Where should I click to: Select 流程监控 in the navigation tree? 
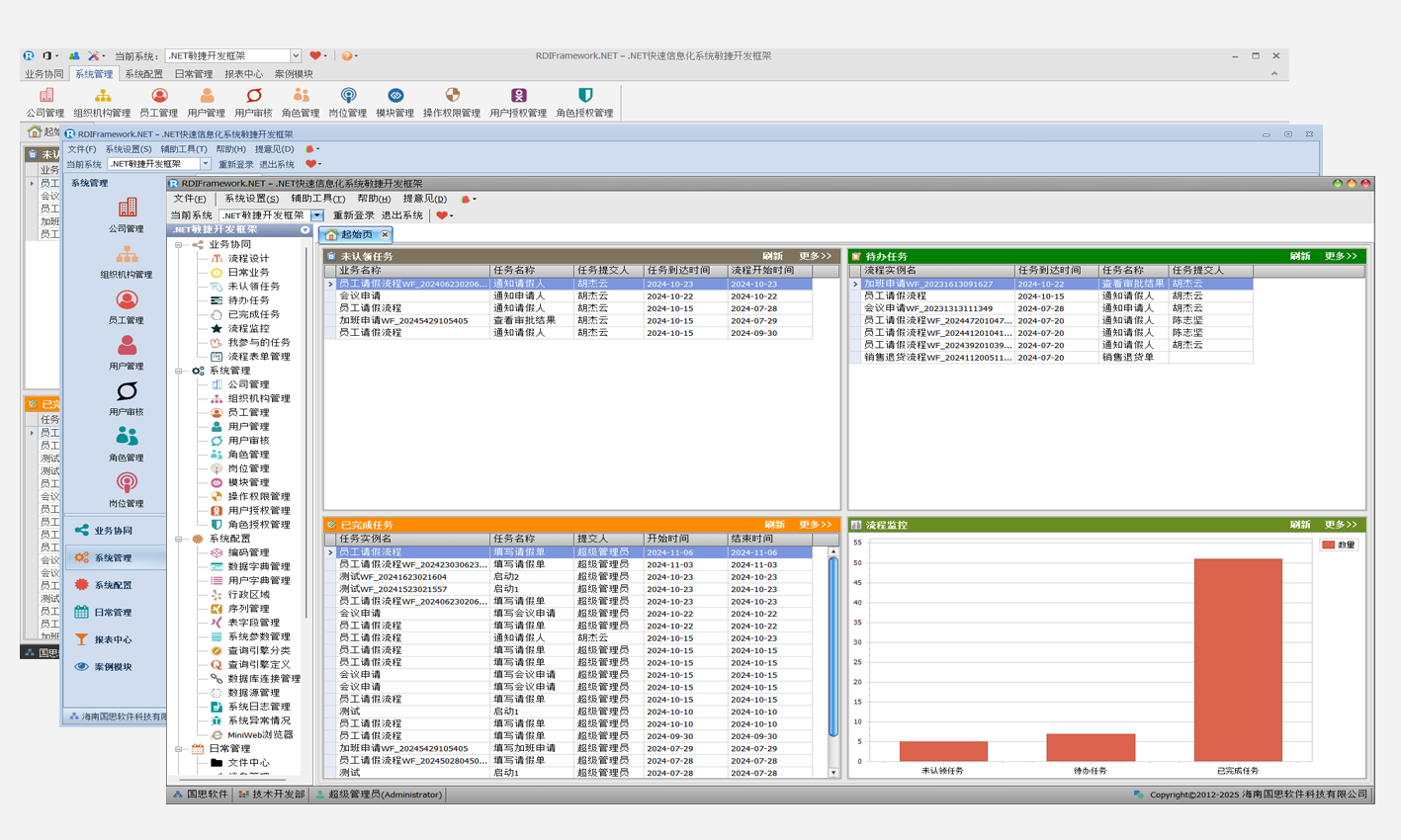[x=247, y=328]
